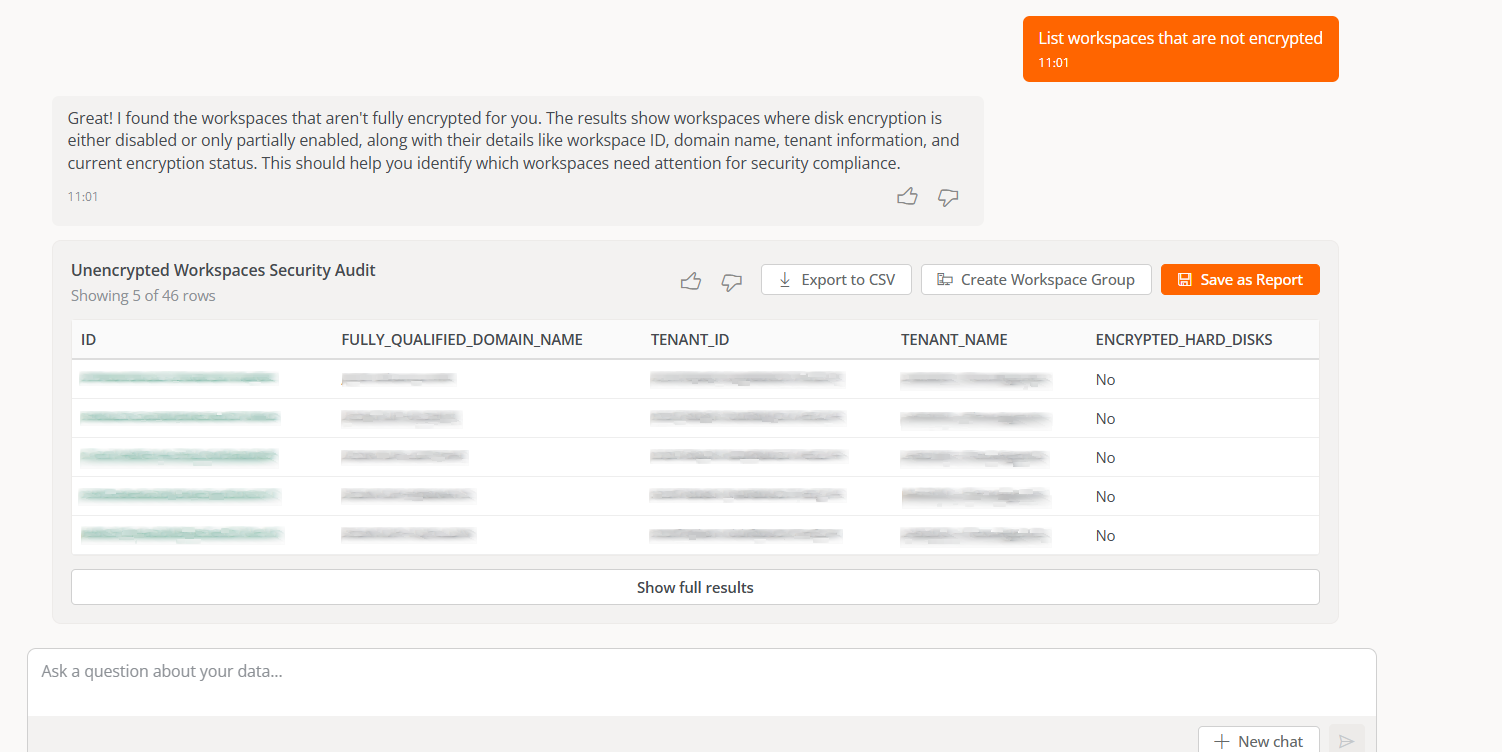Click the TENANT_ID column header

690,340
